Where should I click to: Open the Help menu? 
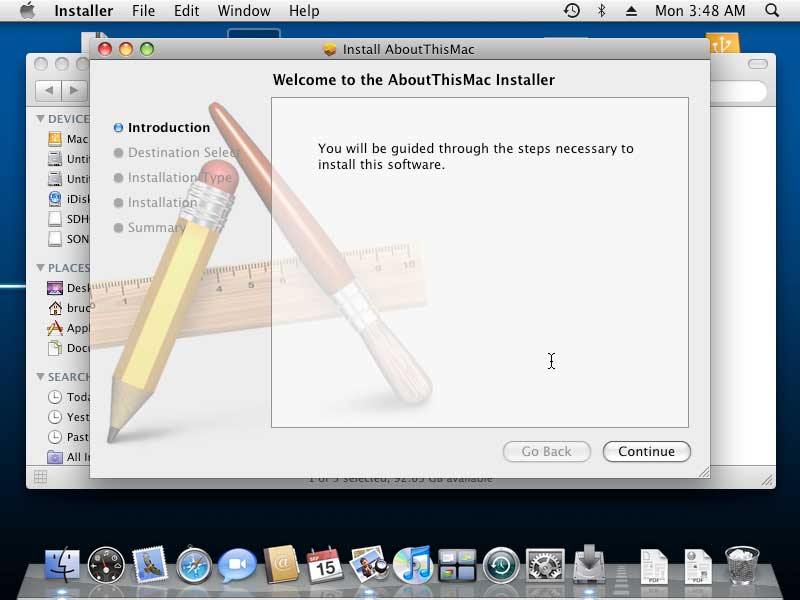pos(304,11)
